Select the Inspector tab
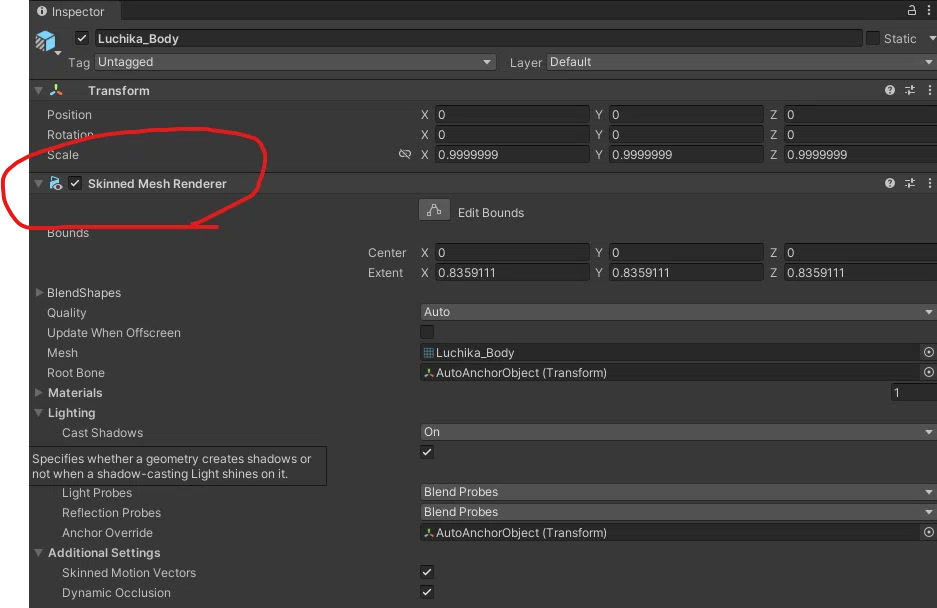 tap(71, 11)
